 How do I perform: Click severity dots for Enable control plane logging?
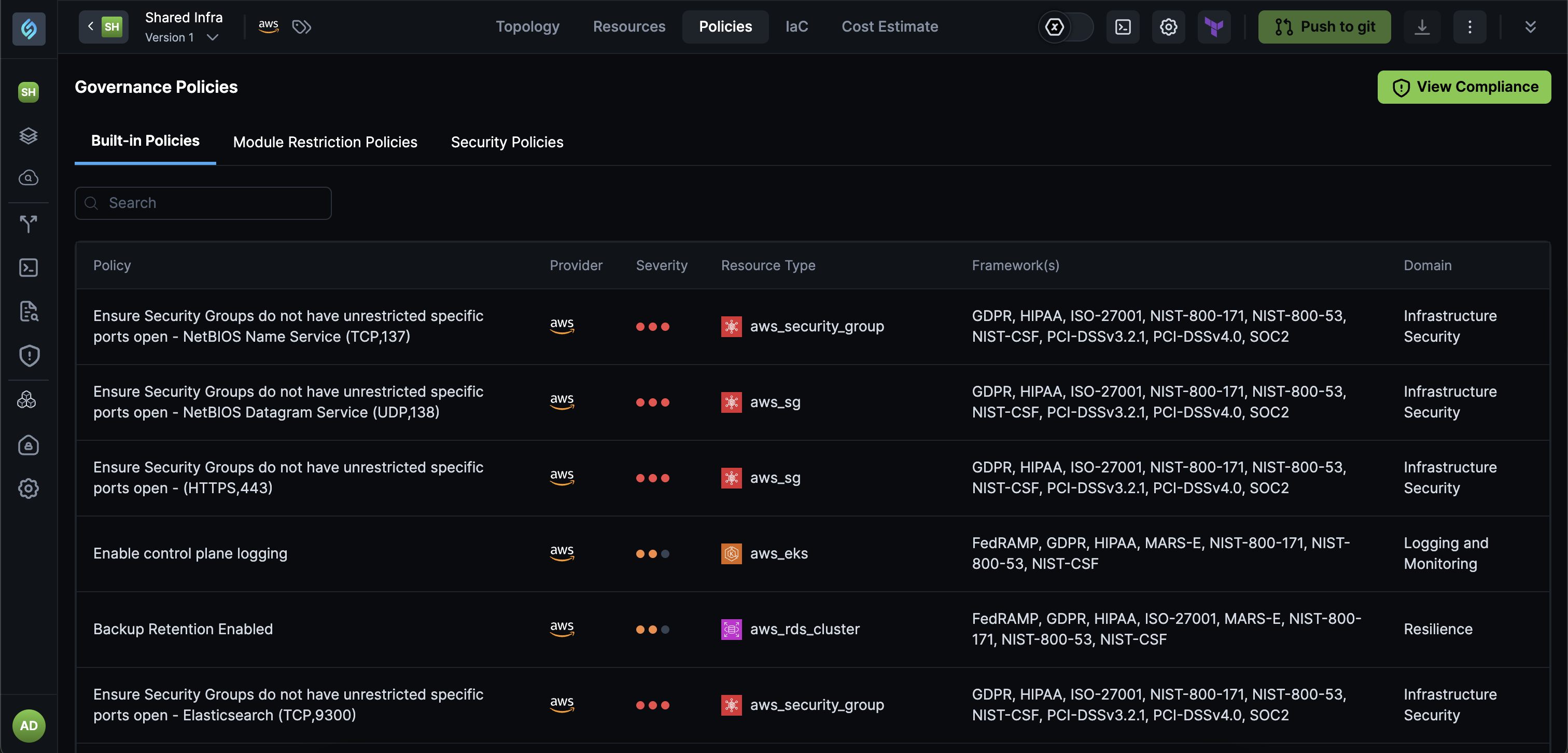point(652,554)
